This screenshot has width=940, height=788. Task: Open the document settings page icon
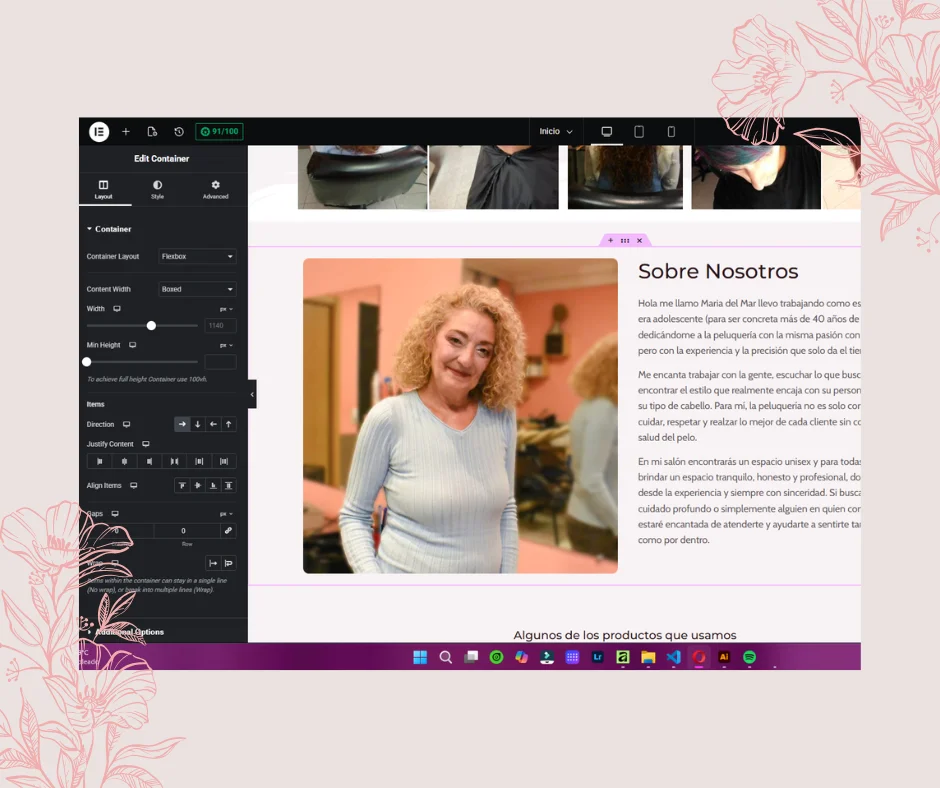pos(152,131)
